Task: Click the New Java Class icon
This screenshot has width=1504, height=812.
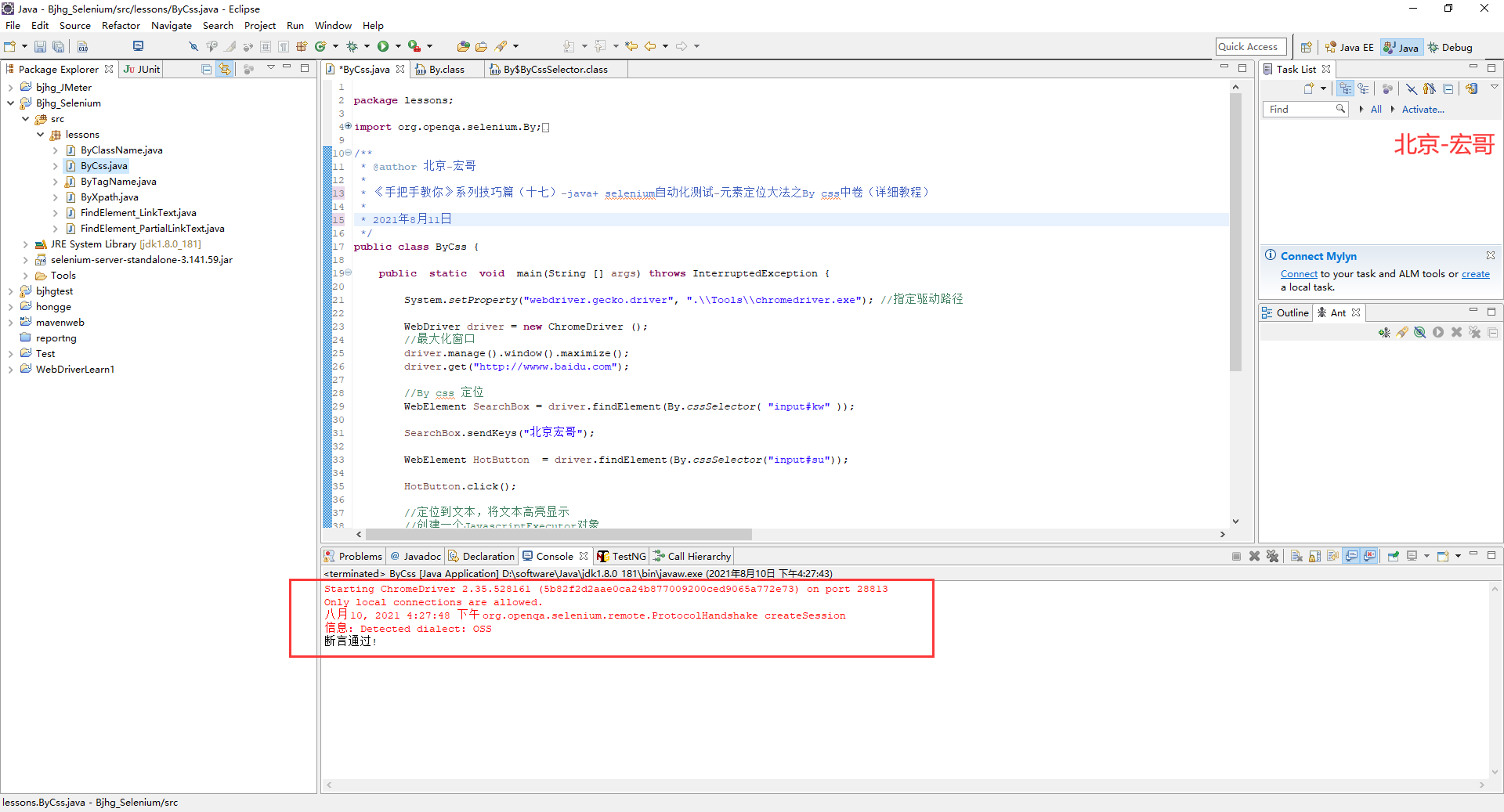Action: pos(320,47)
